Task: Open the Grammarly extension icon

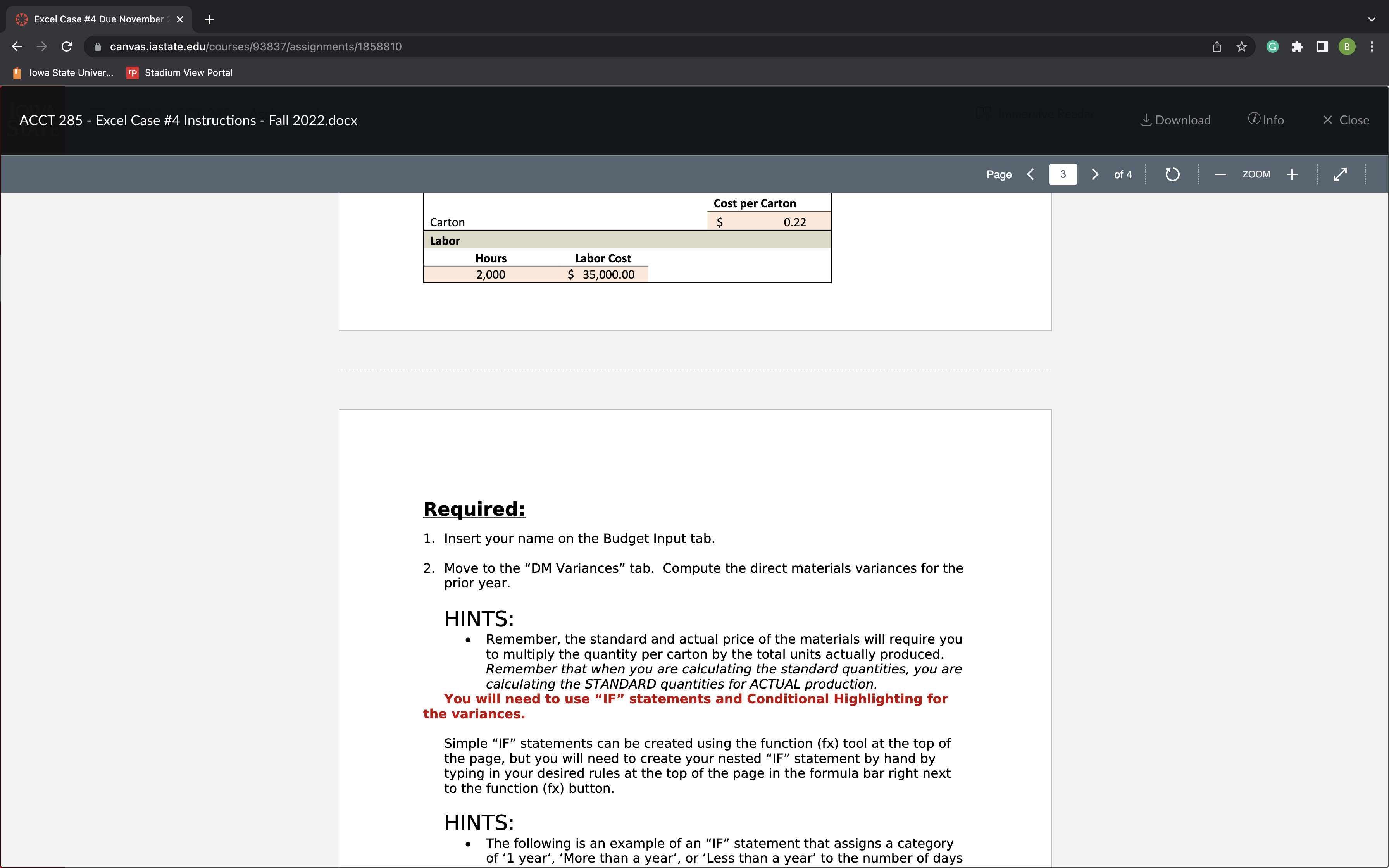Action: click(x=1272, y=47)
